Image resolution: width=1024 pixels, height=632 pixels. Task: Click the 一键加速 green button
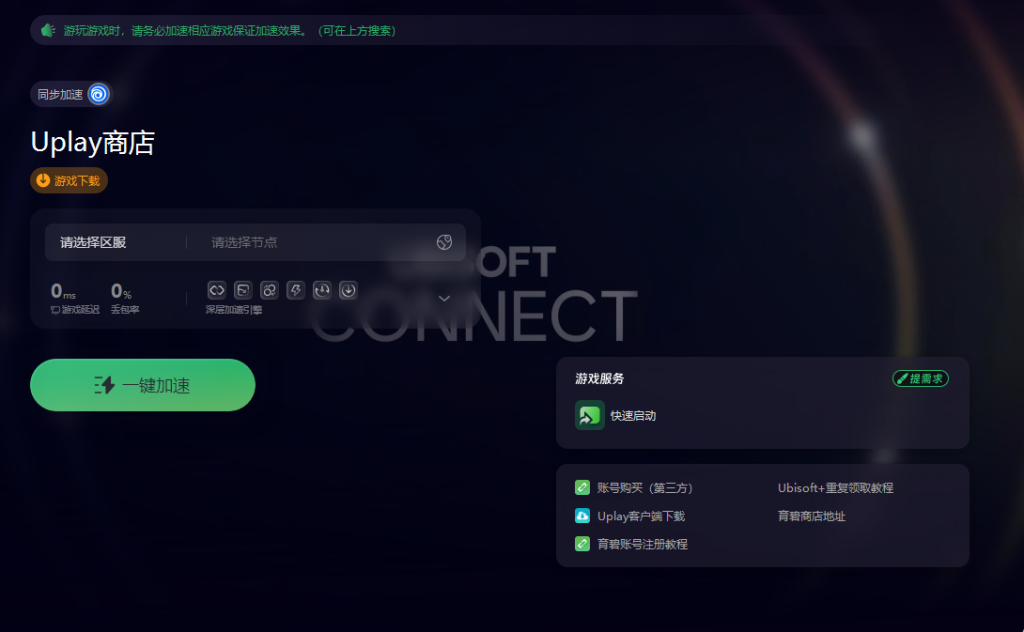pos(142,385)
